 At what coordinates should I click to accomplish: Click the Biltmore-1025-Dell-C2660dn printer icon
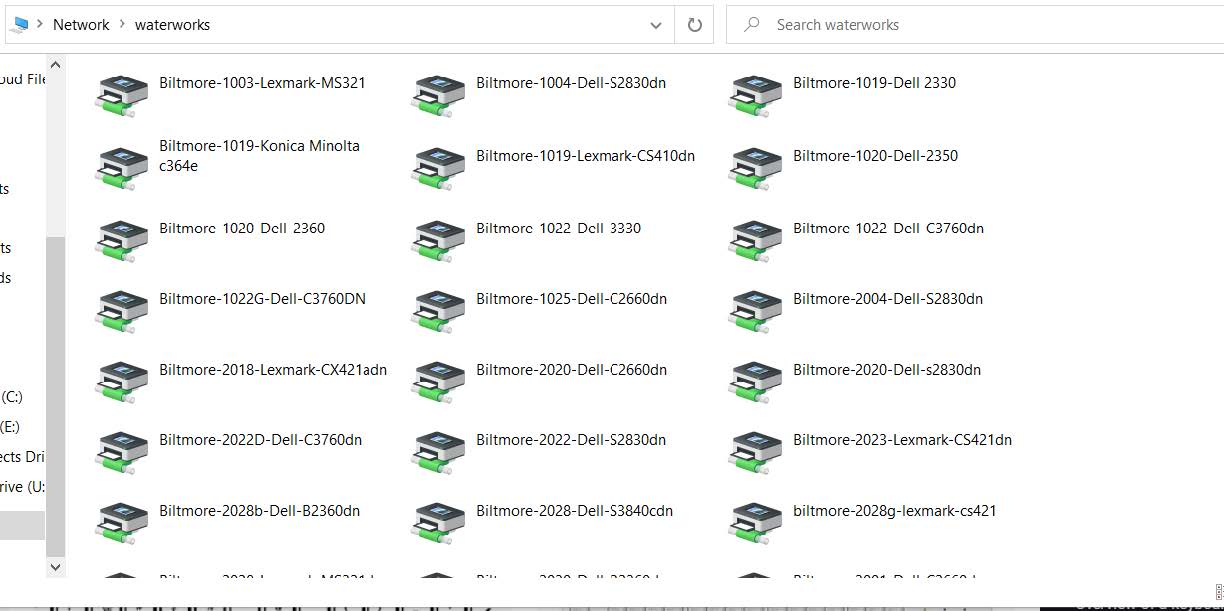click(x=438, y=311)
